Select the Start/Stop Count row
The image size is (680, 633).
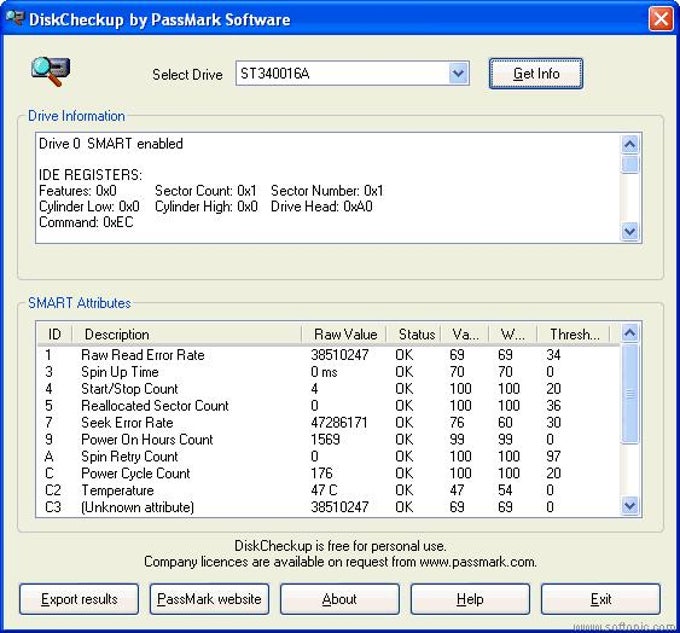coord(329,389)
